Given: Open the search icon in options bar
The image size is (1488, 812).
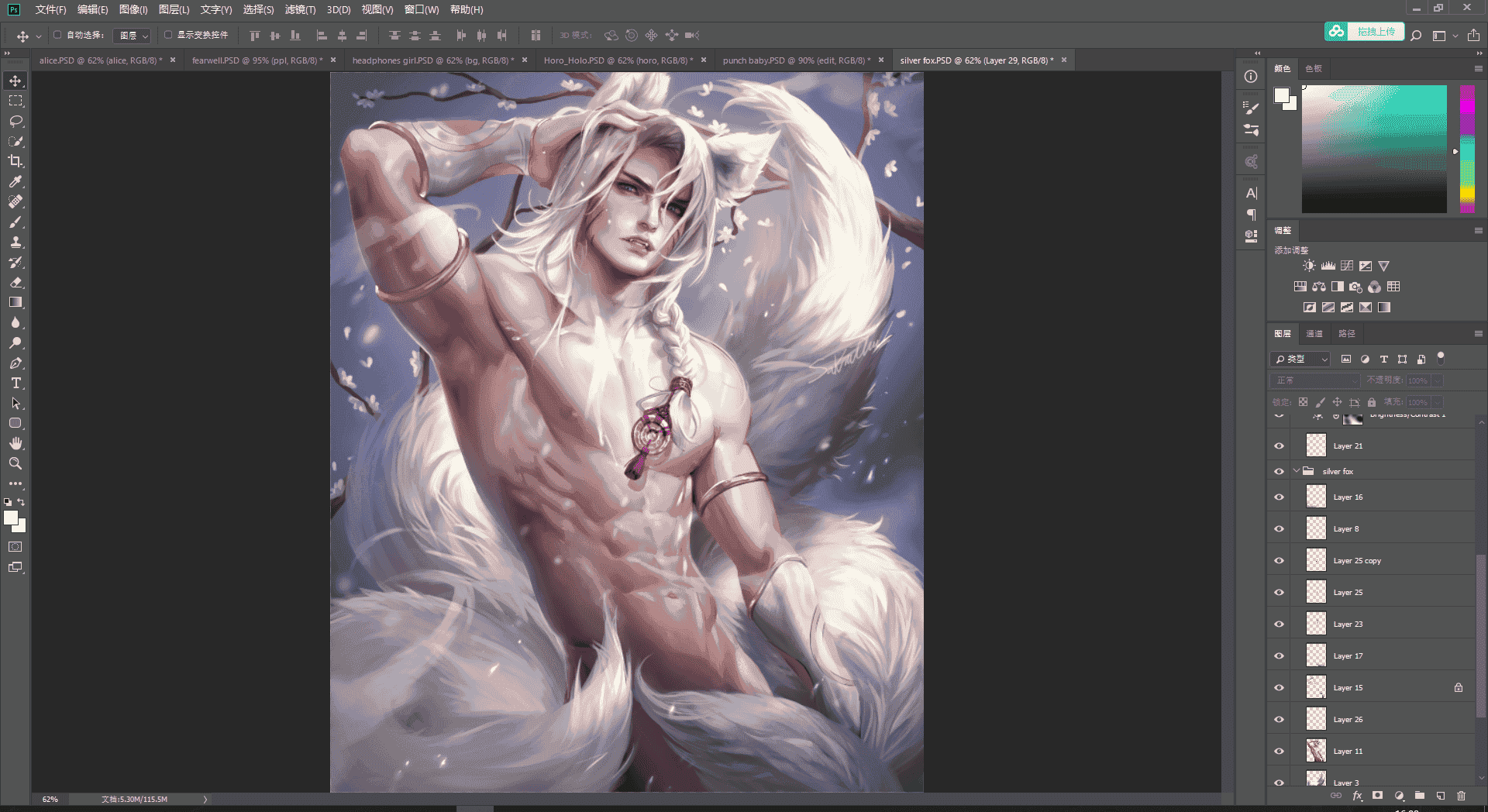Looking at the screenshot, I should pyautogui.click(x=1416, y=36).
